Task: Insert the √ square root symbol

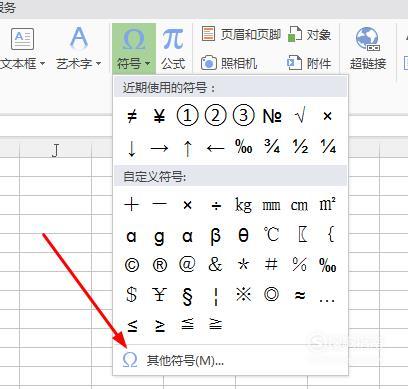Action: [x=300, y=116]
